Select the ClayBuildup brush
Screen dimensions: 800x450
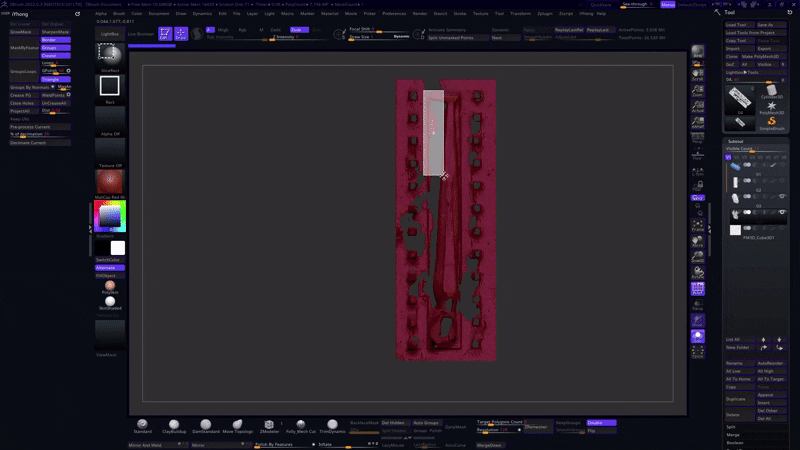tap(174, 426)
